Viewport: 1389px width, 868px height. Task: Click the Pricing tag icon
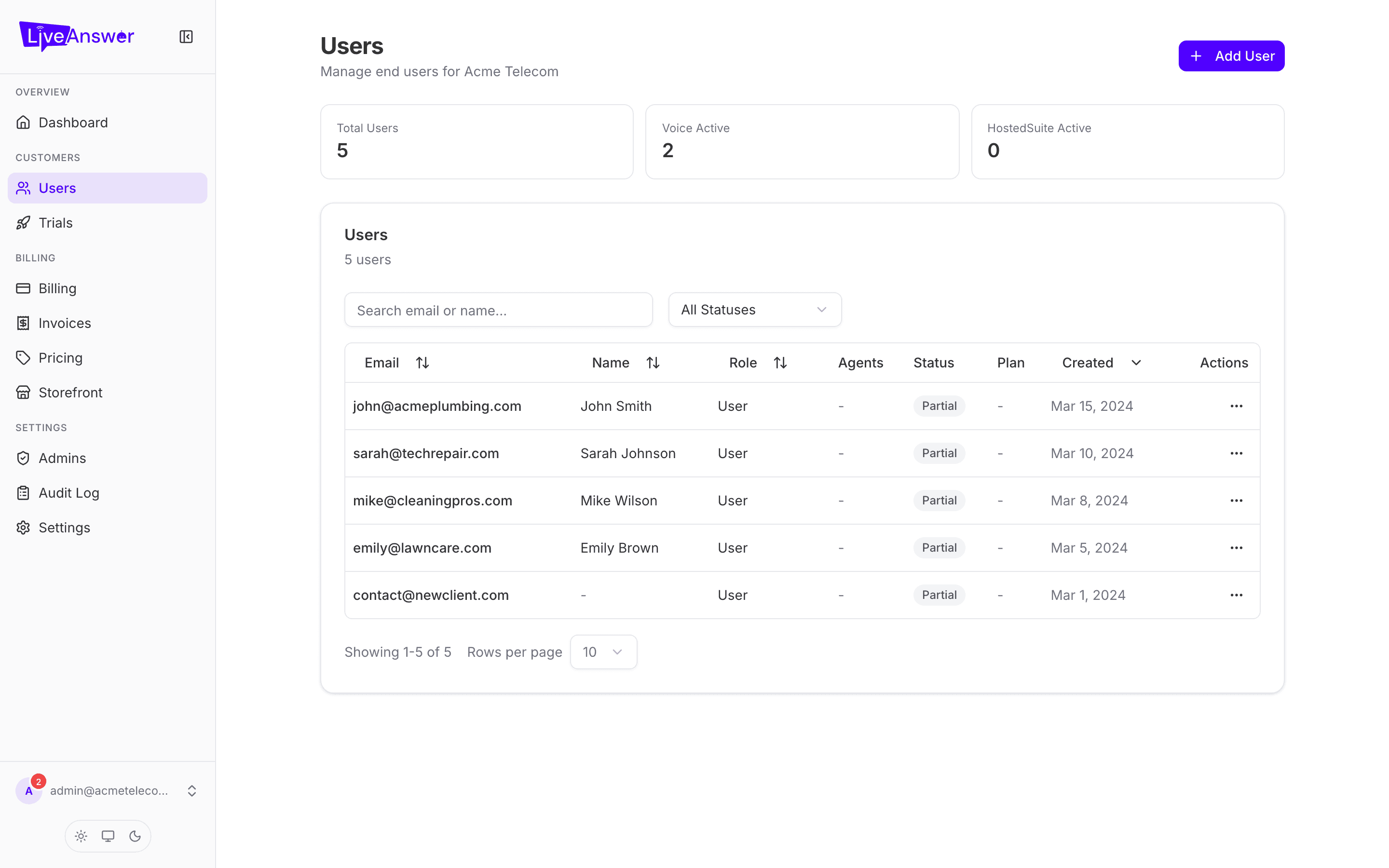coord(23,358)
